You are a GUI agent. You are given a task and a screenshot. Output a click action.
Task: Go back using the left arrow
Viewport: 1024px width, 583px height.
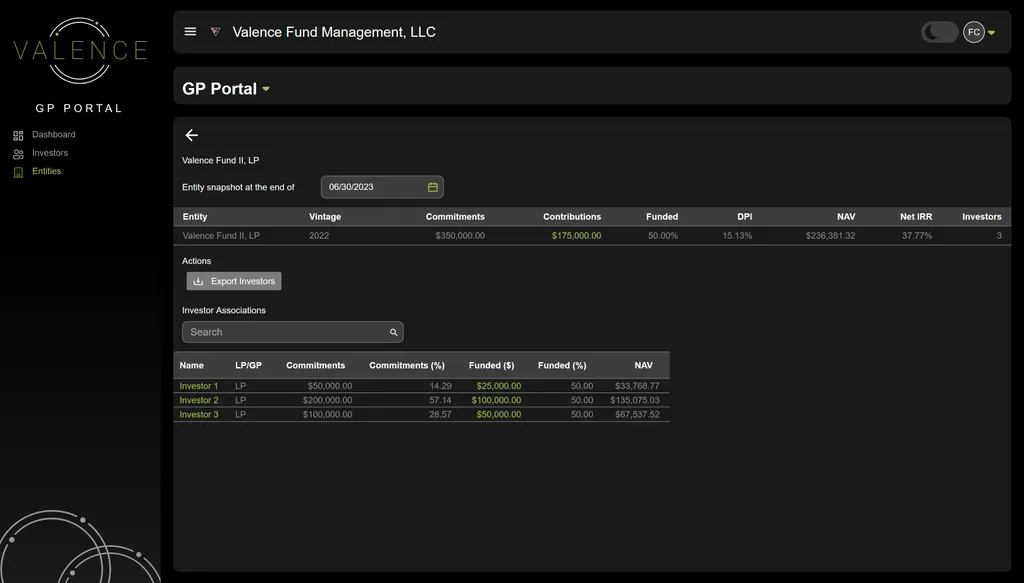[x=192, y=135]
